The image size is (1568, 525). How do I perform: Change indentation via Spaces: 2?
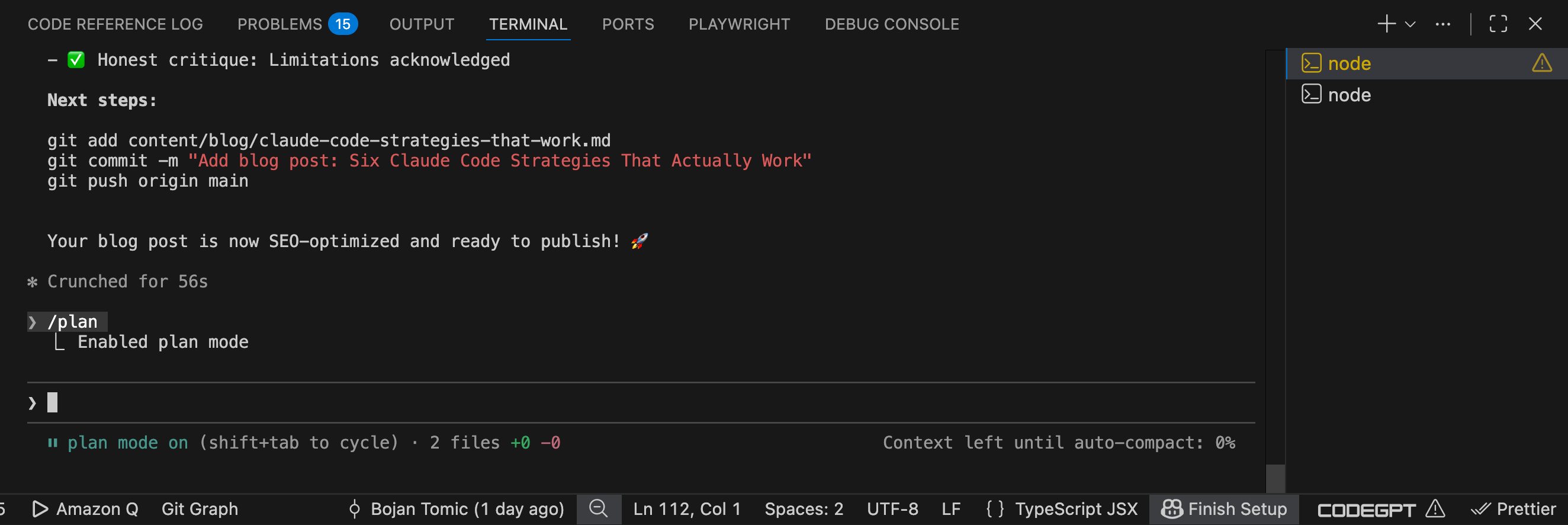[x=804, y=509]
